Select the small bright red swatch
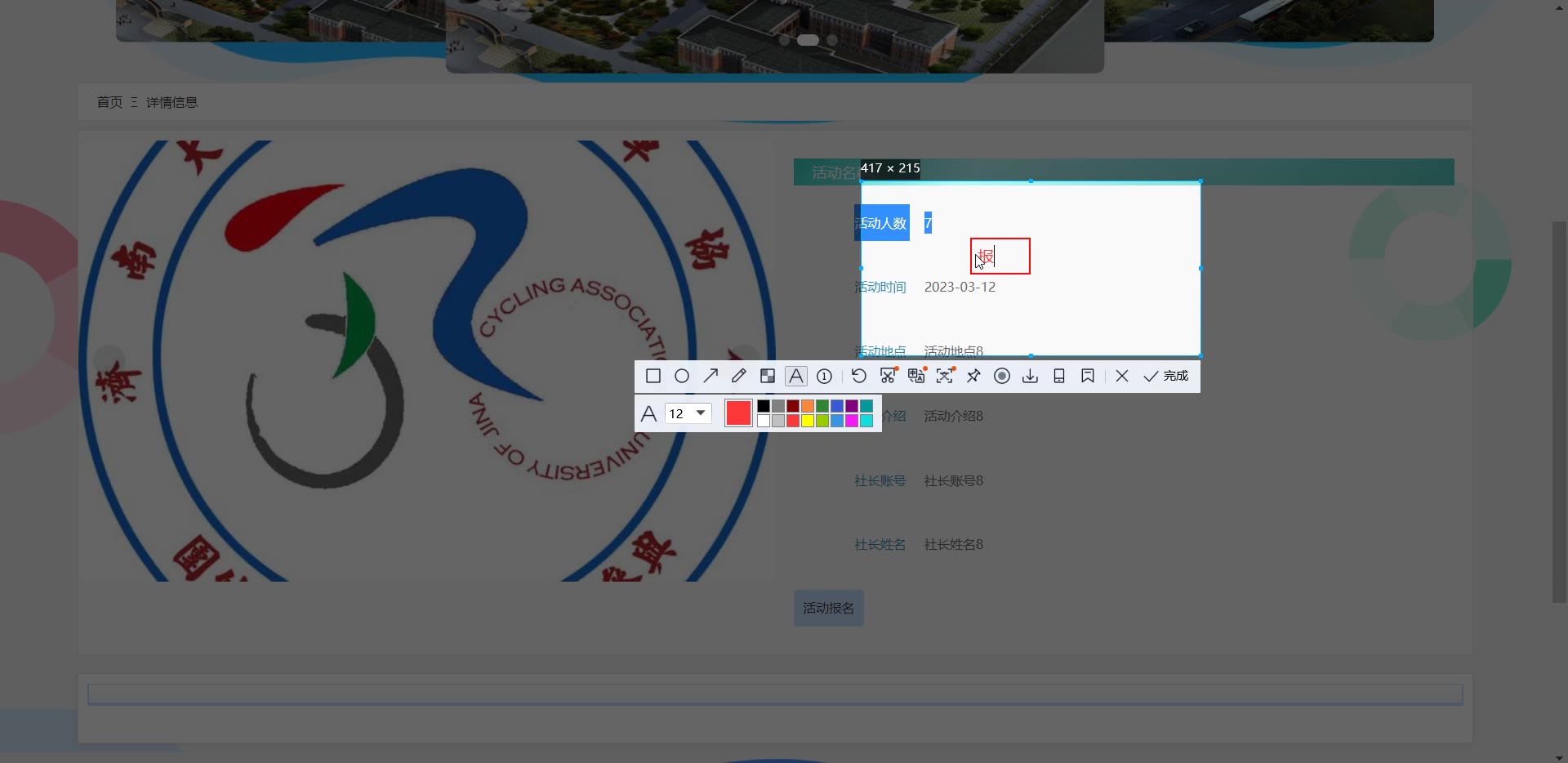1568x763 pixels. click(793, 421)
